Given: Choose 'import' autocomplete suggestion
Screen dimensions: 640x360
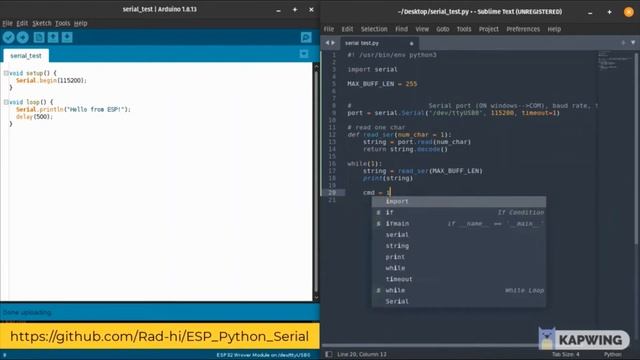Looking at the screenshot, I should point(459,201).
